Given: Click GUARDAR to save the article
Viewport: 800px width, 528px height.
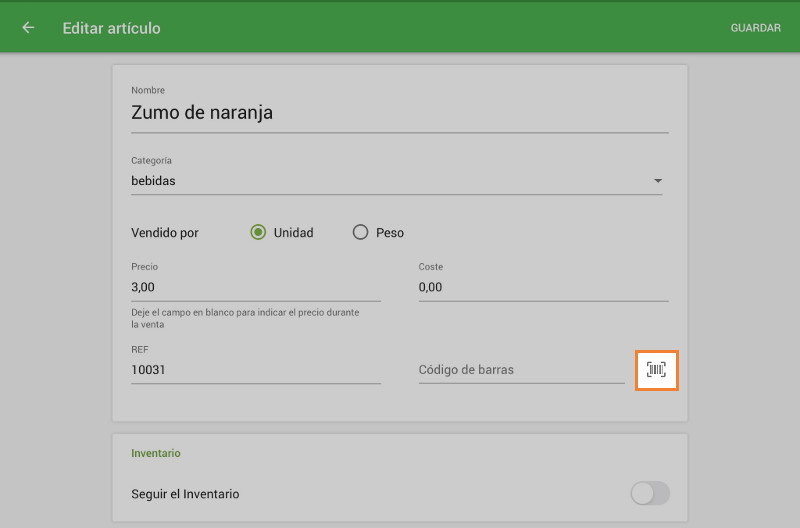Looking at the screenshot, I should click(755, 28).
